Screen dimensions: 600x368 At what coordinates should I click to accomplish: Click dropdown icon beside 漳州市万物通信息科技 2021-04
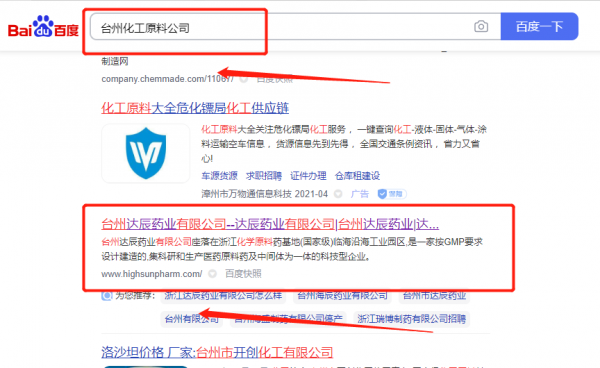coord(338,194)
